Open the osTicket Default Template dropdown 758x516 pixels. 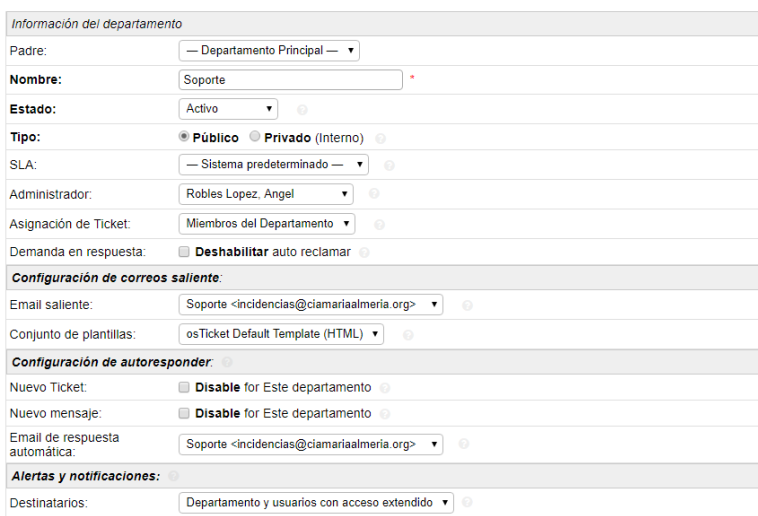281,334
